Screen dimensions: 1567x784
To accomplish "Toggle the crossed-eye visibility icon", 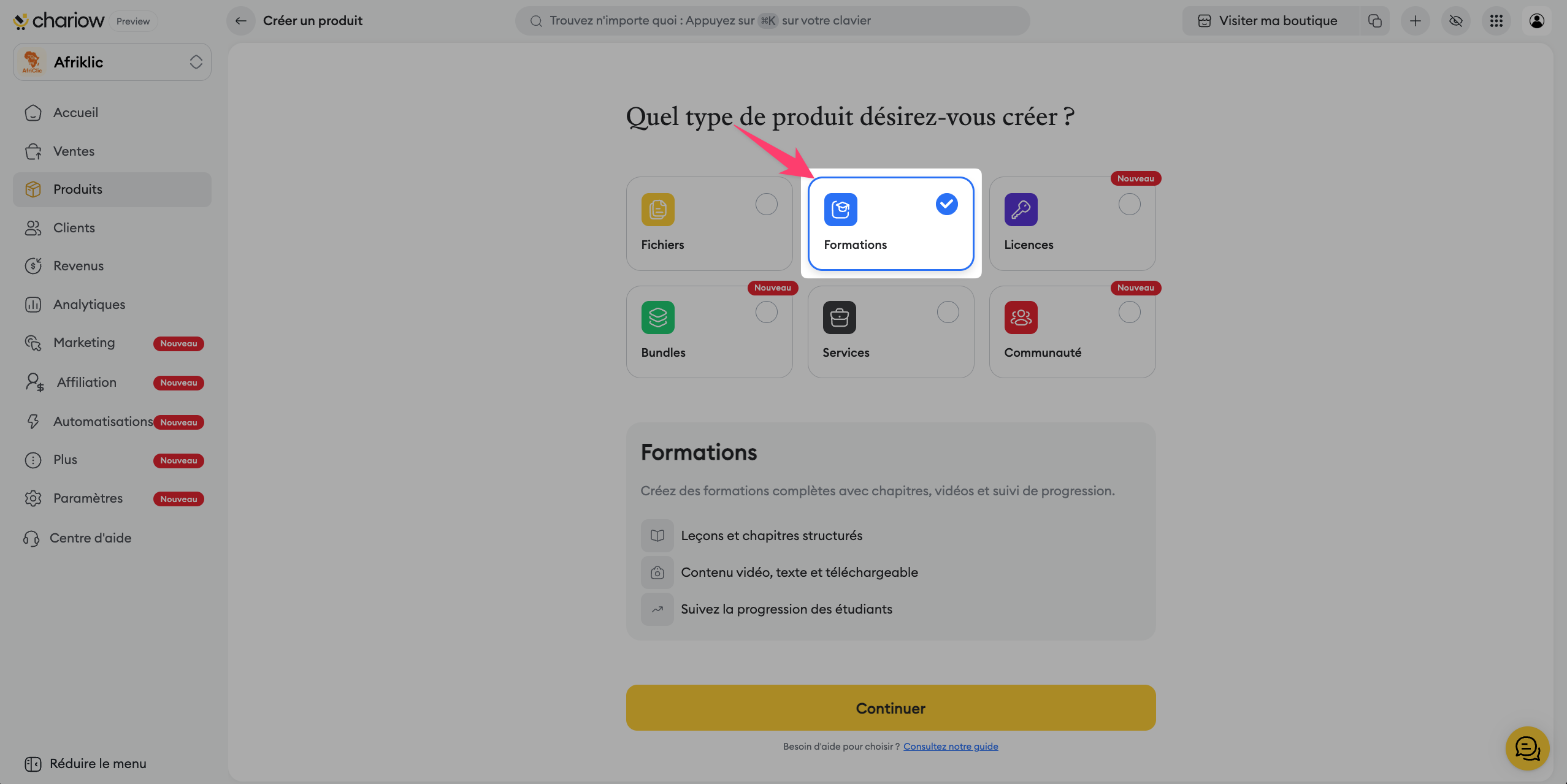I will (x=1455, y=21).
